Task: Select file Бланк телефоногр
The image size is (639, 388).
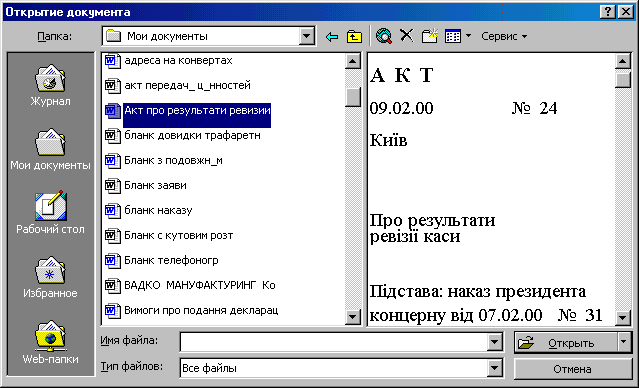Action: (171, 260)
